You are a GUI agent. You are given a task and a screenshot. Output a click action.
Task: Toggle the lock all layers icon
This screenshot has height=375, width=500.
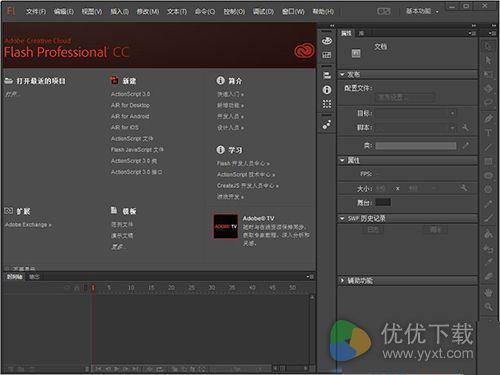pos(76,287)
